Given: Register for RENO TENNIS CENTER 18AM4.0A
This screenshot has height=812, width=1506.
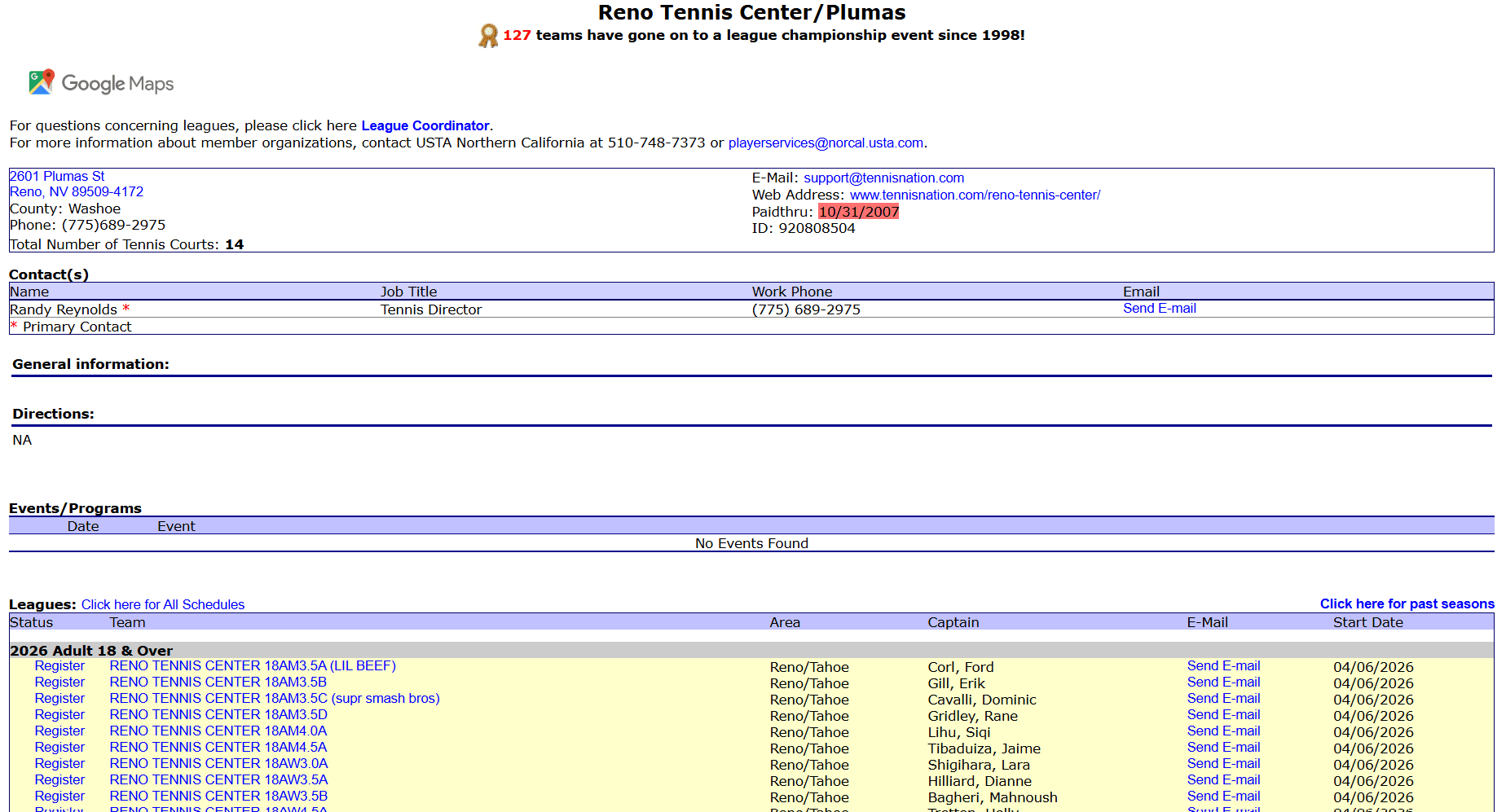Looking at the screenshot, I should (59, 731).
